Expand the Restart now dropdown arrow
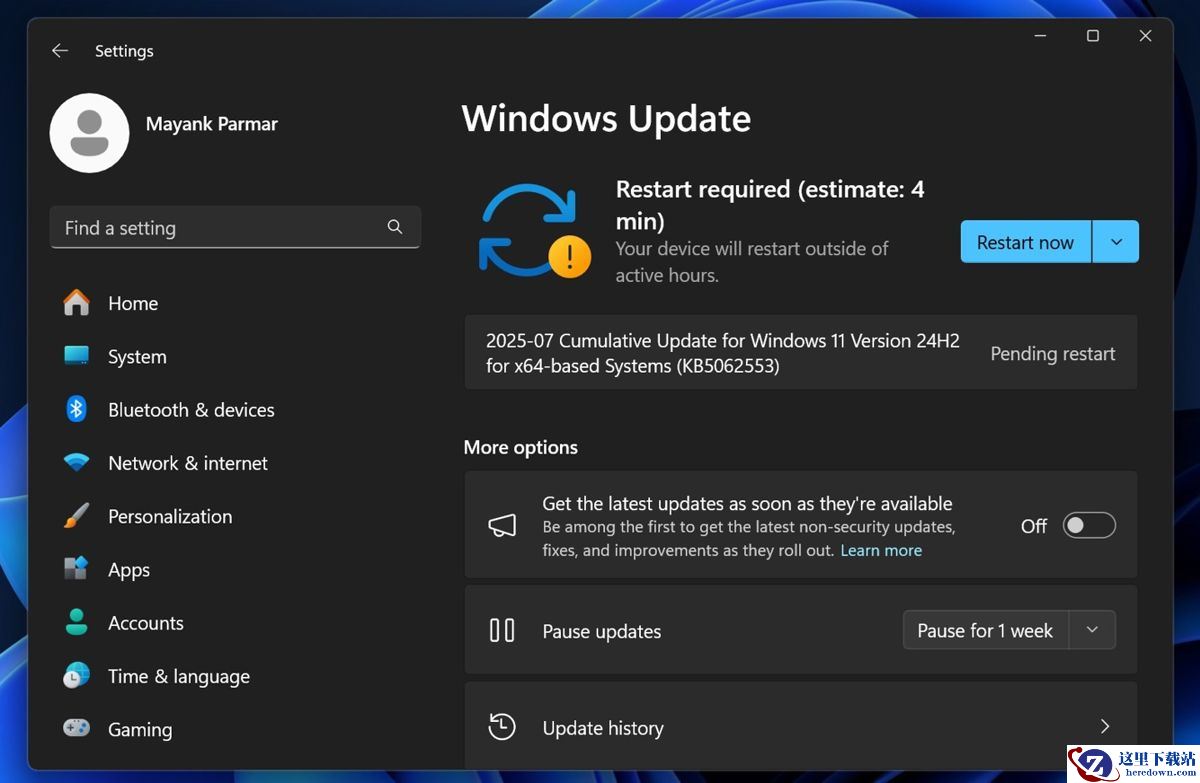Viewport: 1200px width, 783px height. 1116,242
